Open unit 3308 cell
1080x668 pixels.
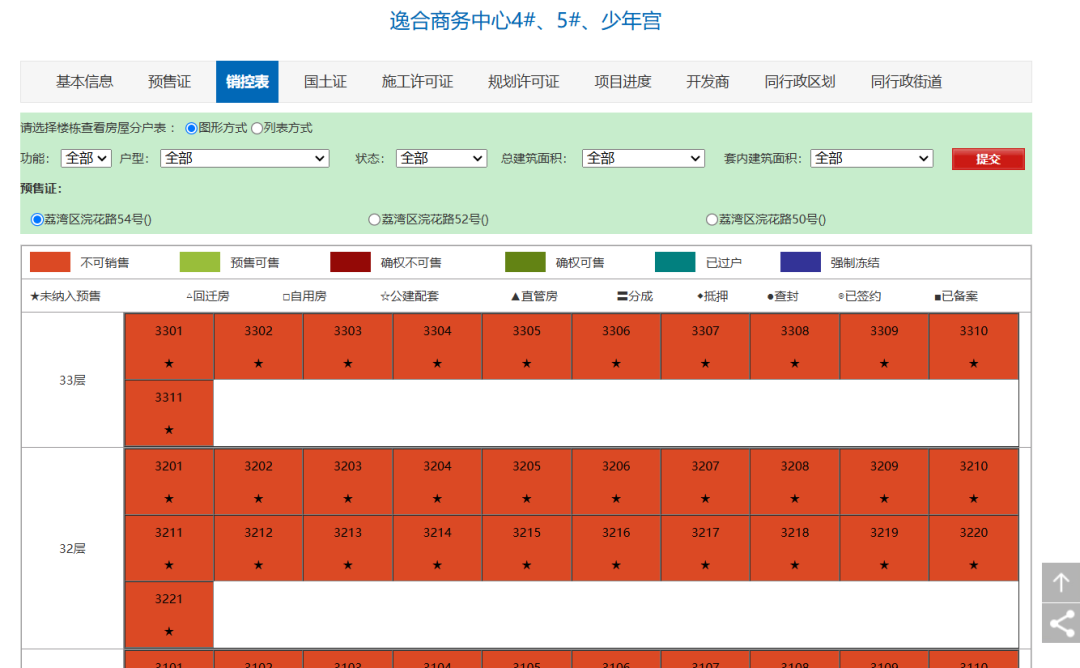(795, 346)
